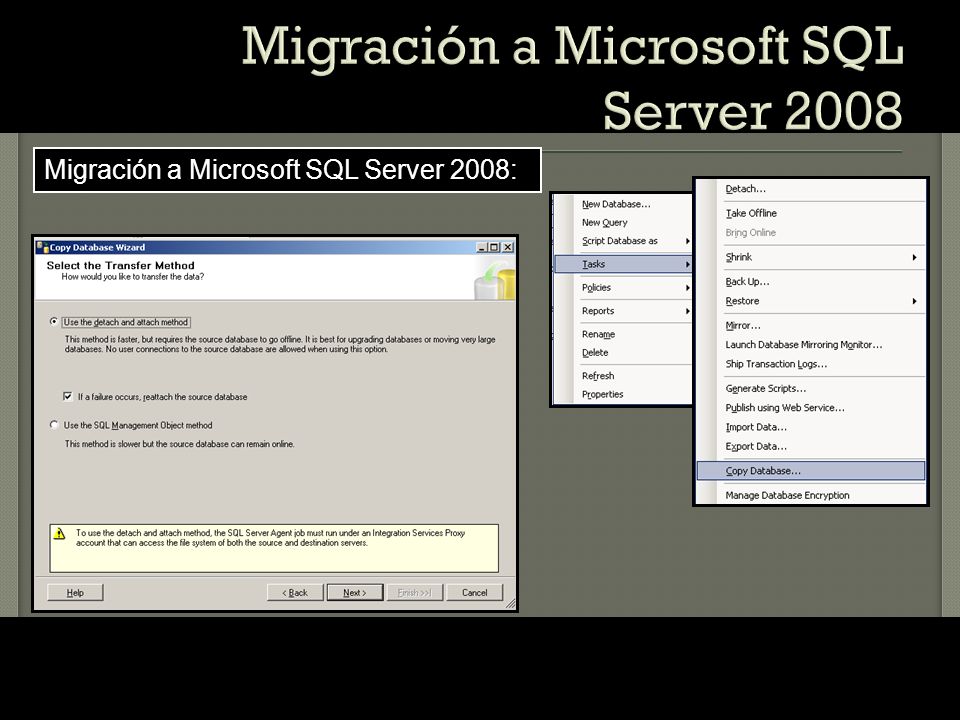Select the SQL Management Object method radio
960x720 pixels.
coord(54,424)
